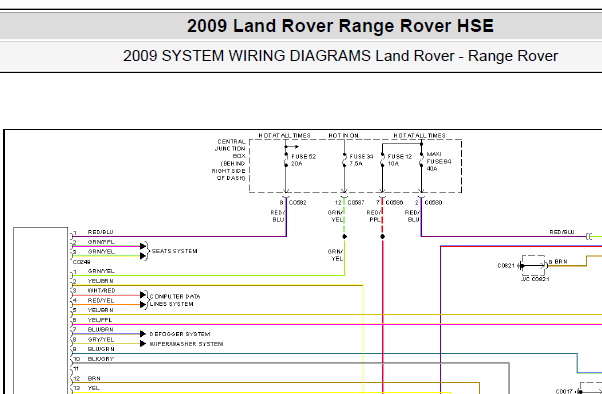Click the dashed junction connector symbol near C0821

(x=533, y=265)
